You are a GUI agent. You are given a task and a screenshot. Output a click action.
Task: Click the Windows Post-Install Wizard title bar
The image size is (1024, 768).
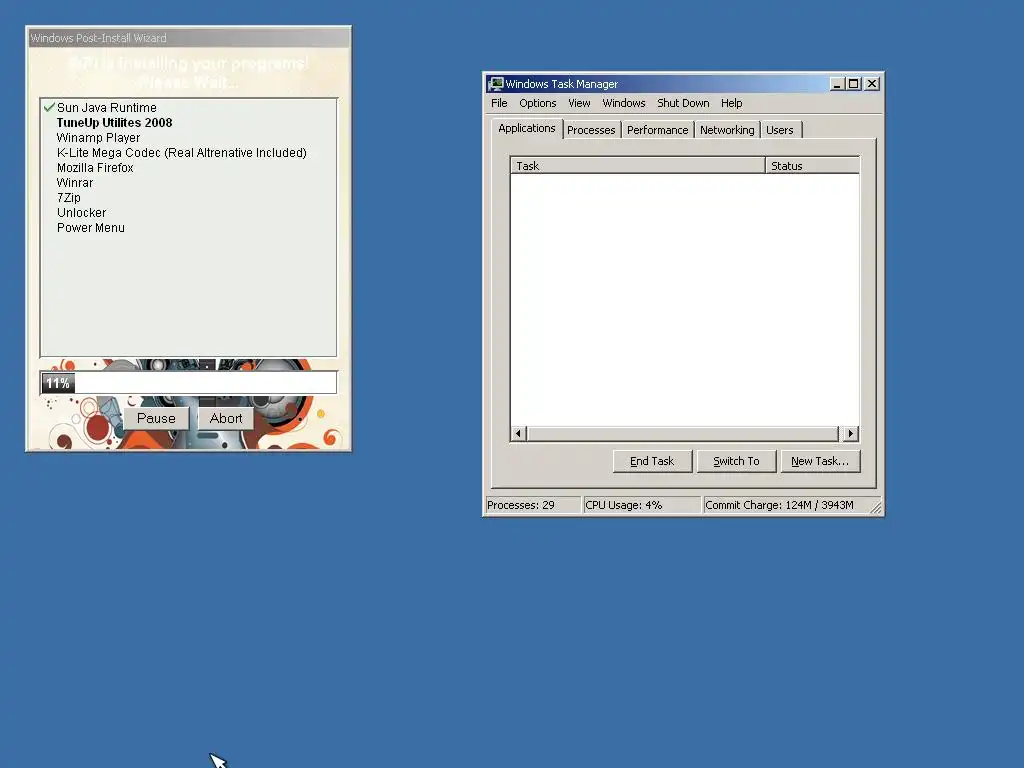[188, 38]
